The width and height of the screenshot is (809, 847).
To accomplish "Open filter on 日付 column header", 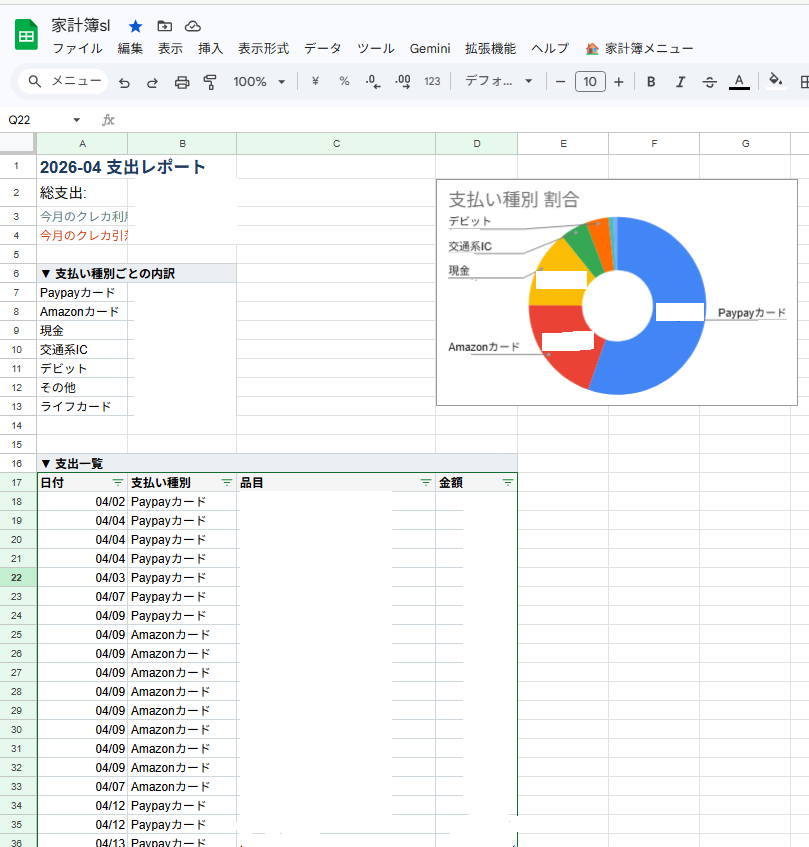I will (118, 482).
